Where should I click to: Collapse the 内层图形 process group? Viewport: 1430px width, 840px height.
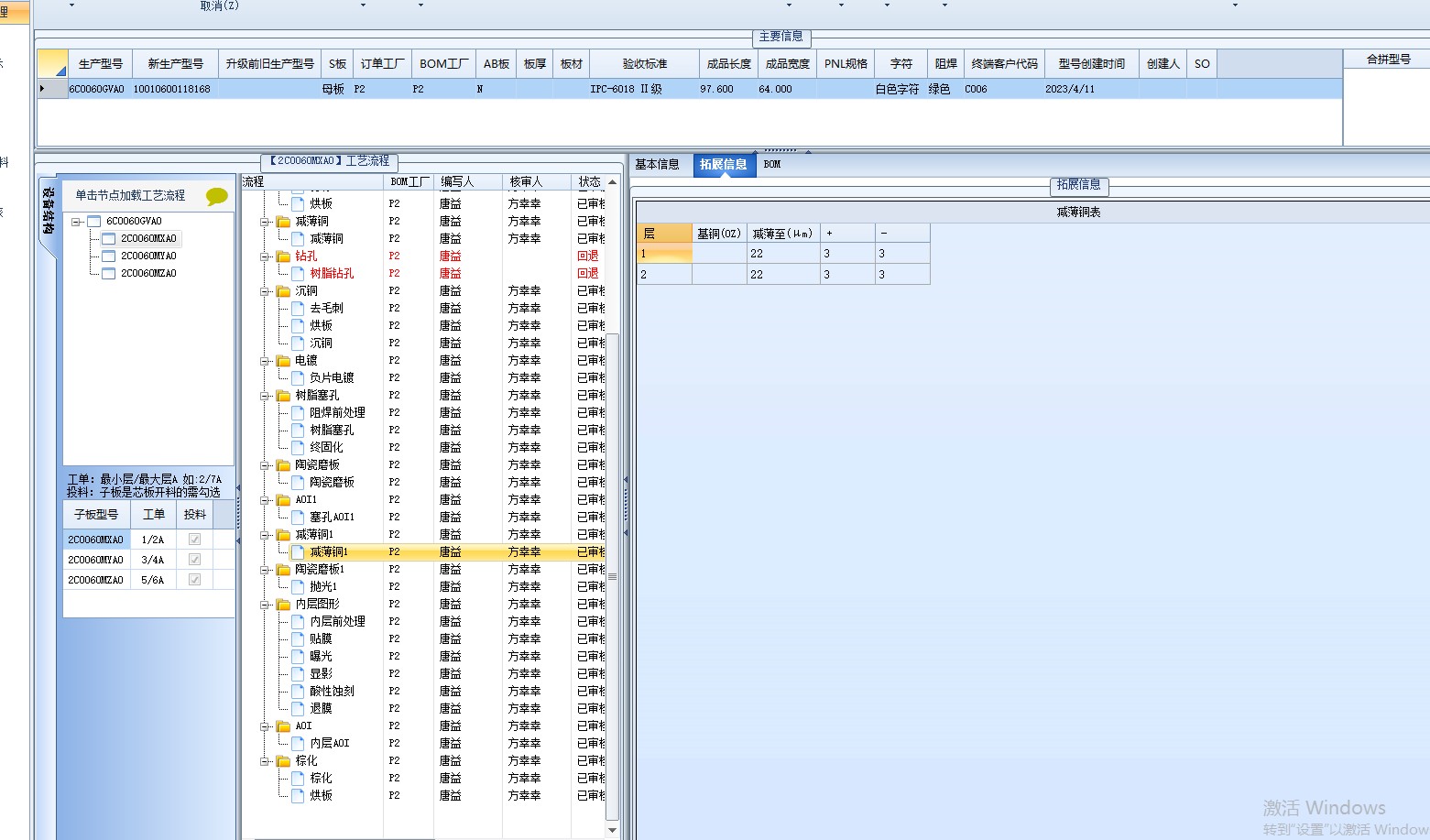point(266,605)
